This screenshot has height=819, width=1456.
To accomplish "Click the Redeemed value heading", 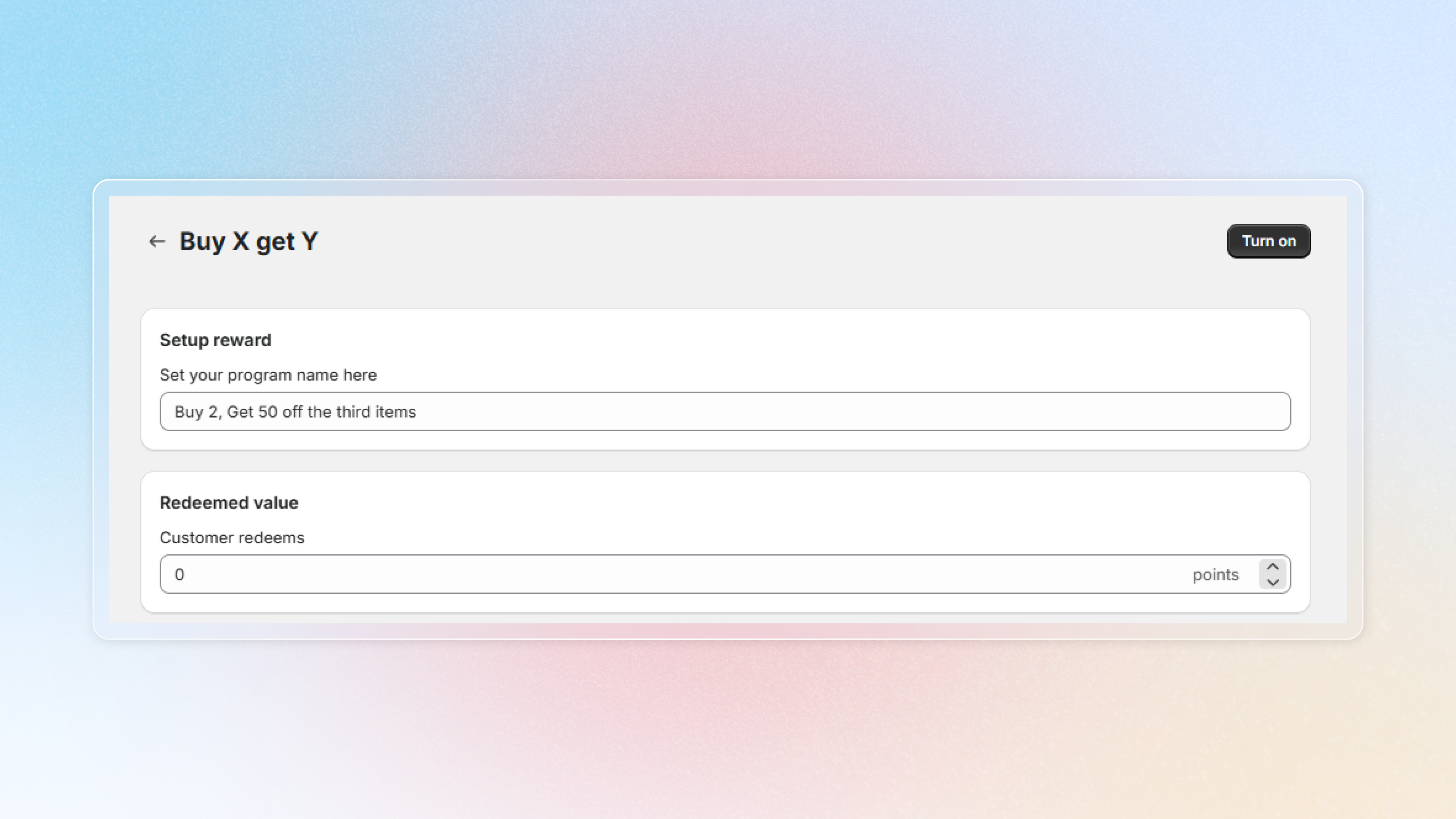I will point(229,503).
